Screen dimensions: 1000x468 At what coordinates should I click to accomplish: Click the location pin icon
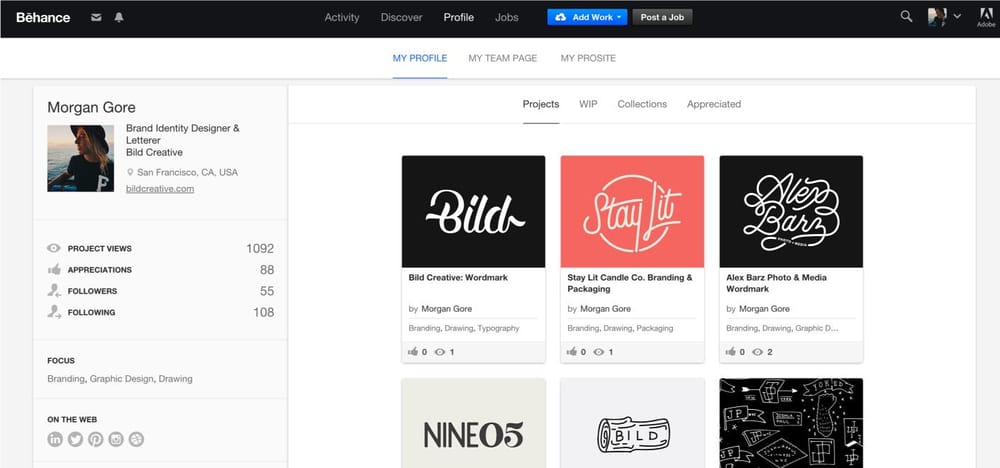tap(130, 173)
